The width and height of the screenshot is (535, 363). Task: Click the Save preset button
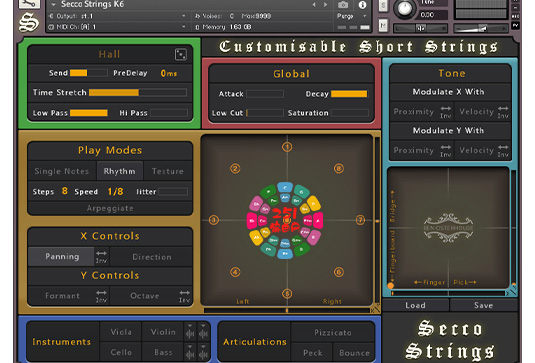(x=483, y=305)
